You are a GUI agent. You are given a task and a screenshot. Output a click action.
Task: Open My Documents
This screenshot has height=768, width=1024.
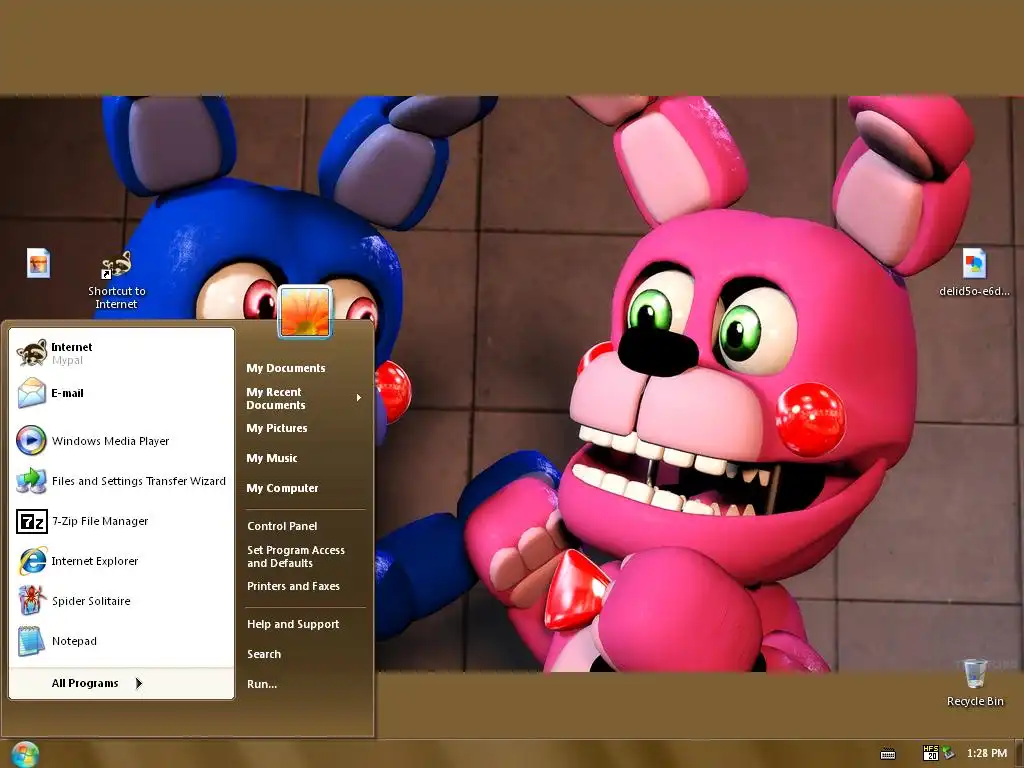286,368
